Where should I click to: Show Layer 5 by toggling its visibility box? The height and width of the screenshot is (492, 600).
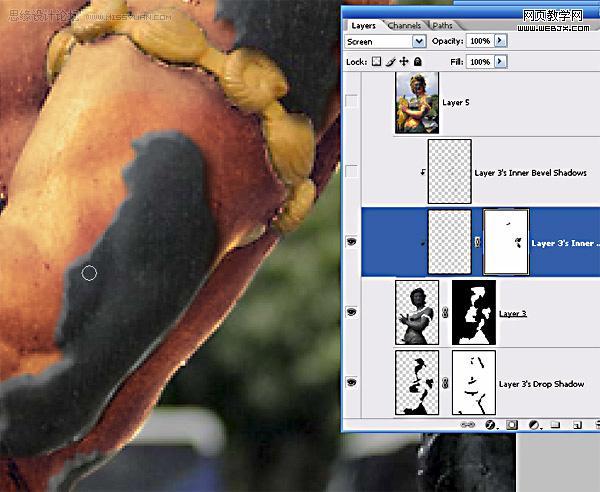pos(351,102)
